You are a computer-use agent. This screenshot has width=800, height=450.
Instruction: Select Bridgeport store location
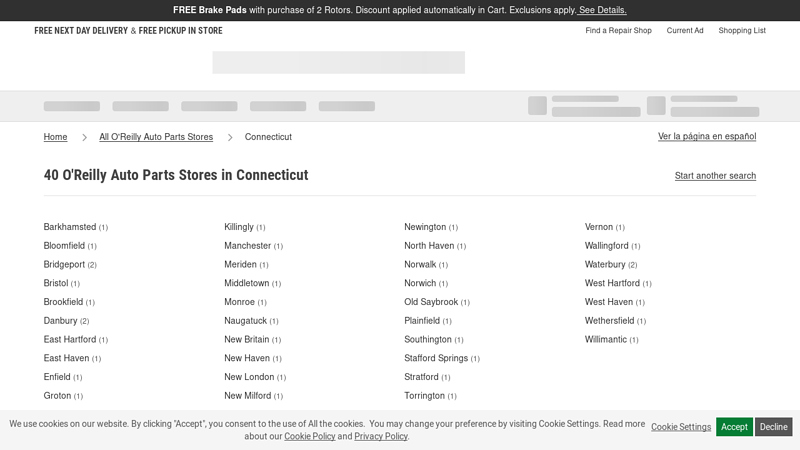(x=64, y=265)
